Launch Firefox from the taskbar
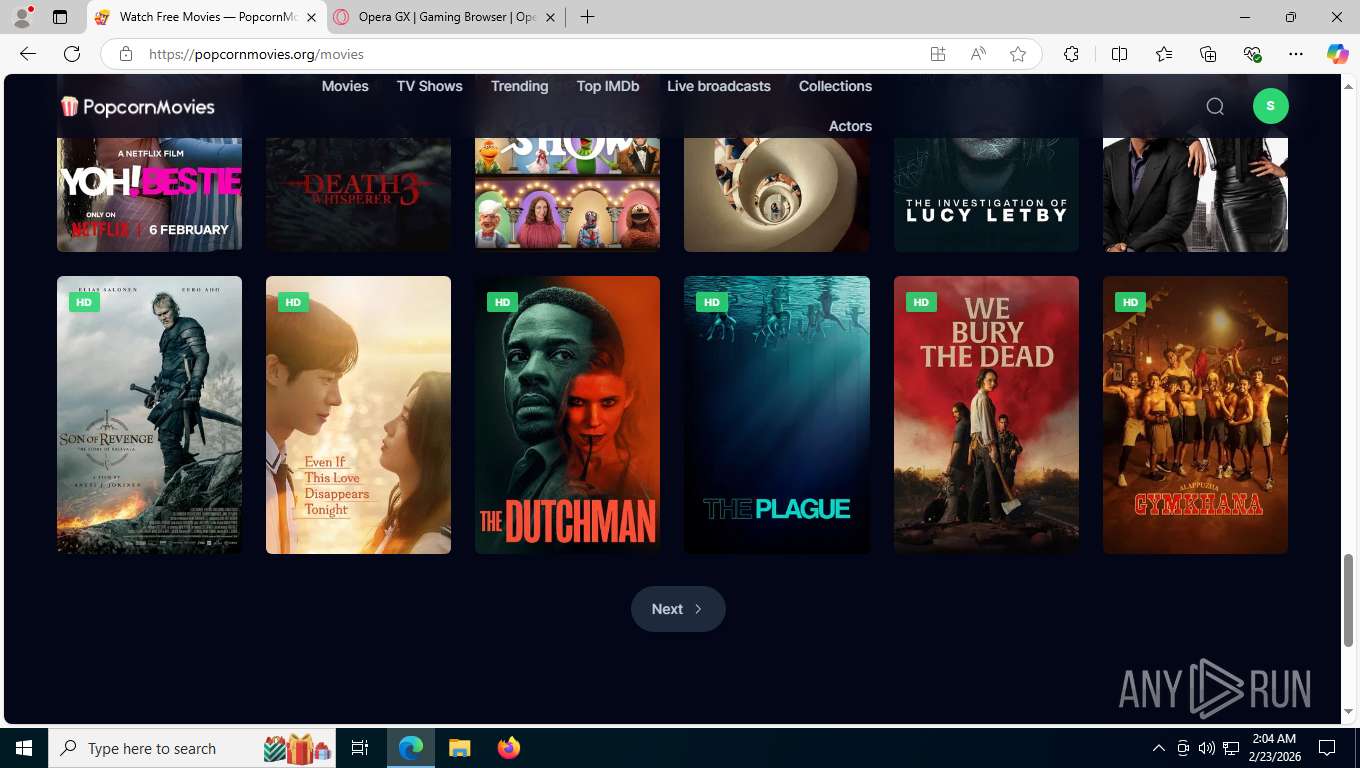 [x=509, y=748]
